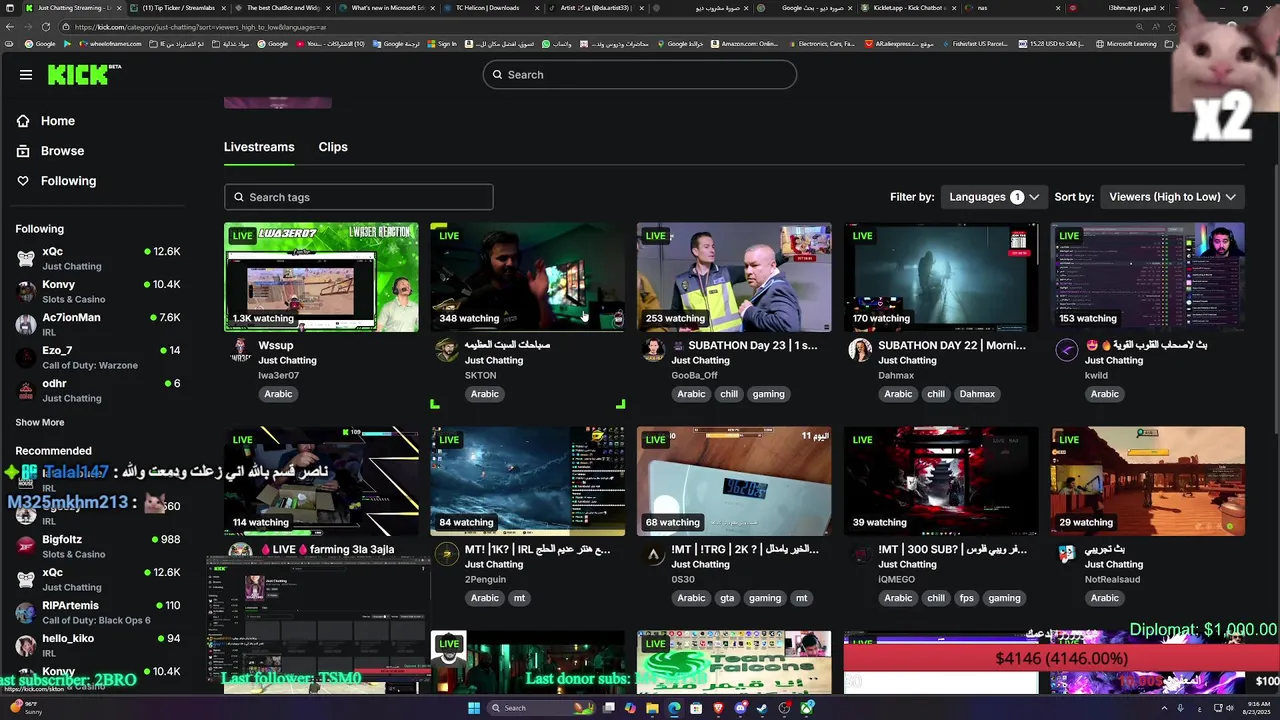Click the Kick search bar
Viewport: 1280px width, 720px height.
pos(640,75)
